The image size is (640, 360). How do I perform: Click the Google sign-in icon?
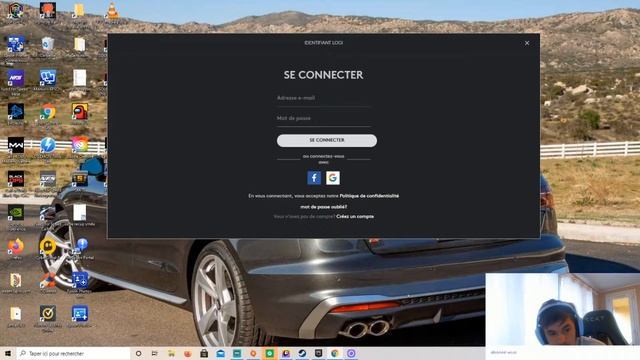[333, 178]
